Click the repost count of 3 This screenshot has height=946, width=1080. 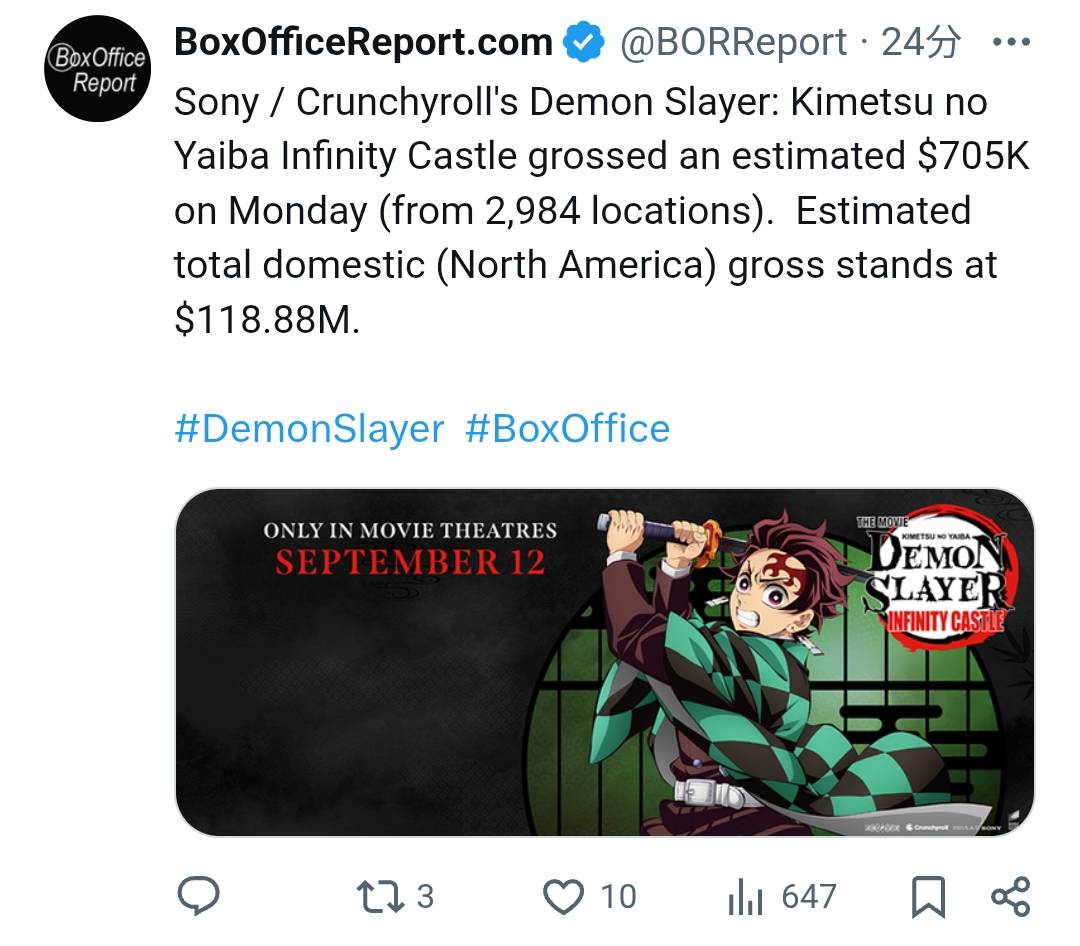[425, 896]
